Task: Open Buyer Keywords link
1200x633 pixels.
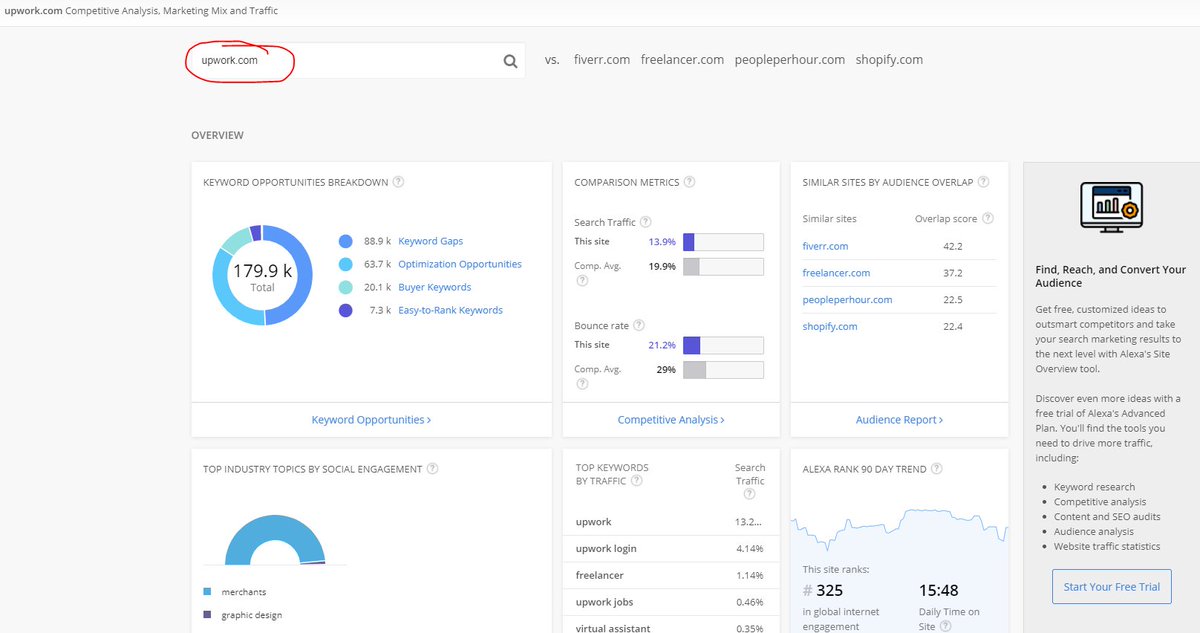Action: [x=434, y=287]
